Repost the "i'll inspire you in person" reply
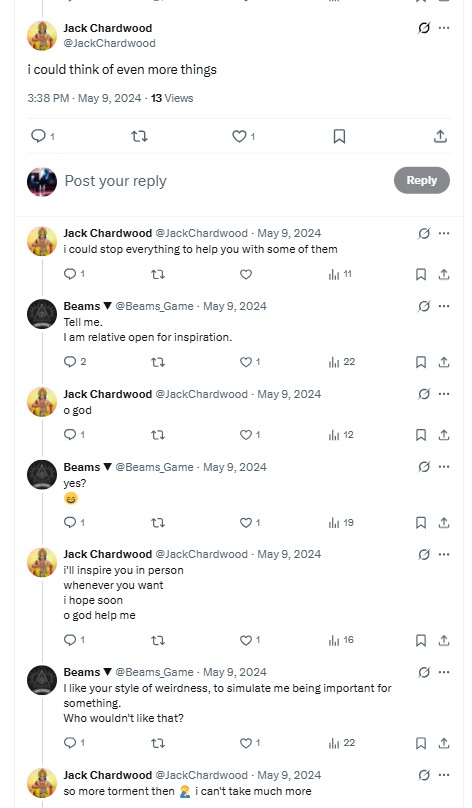This screenshot has width=472, height=808. [158, 640]
